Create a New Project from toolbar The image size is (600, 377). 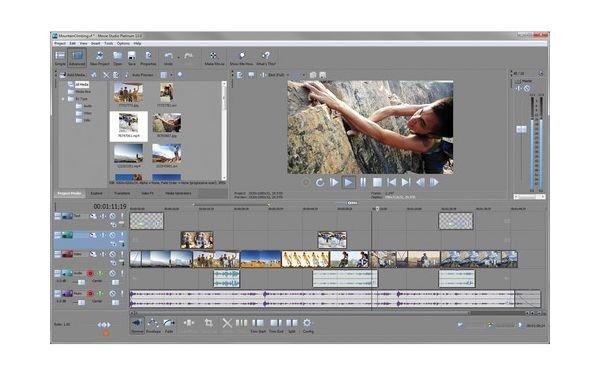click(x=99, y=58)
